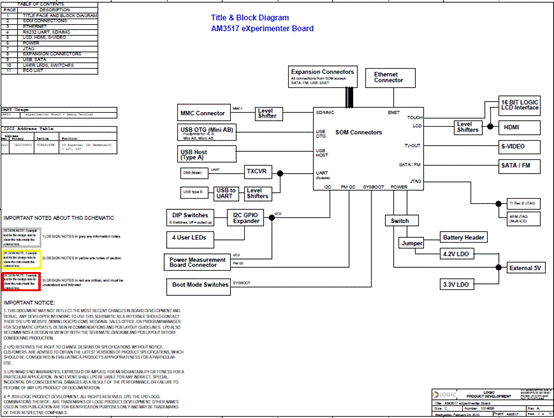Select the USB OTG (Mini AB) block
Viewport: 554px width, 418px height.
(207, 132)
